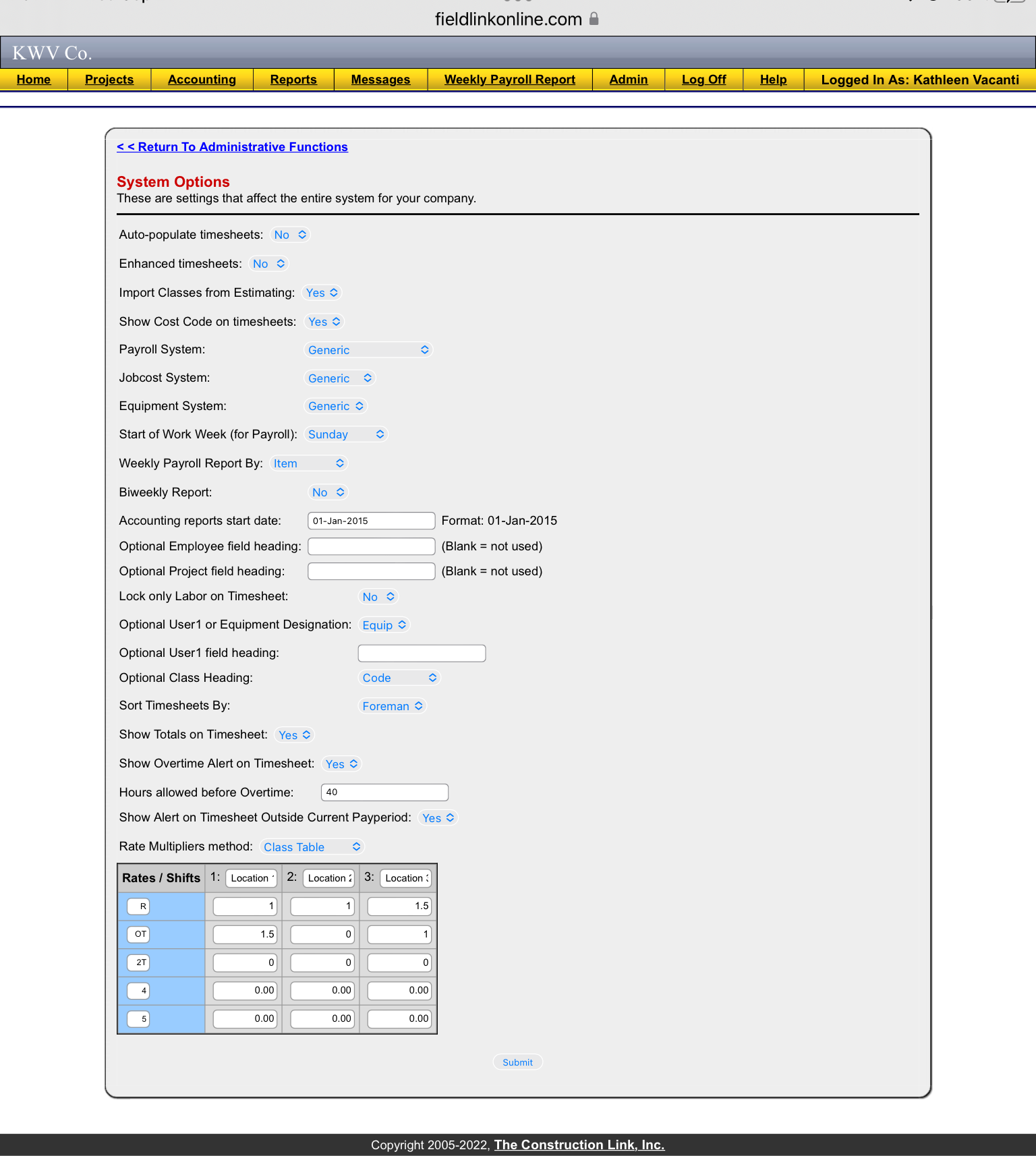This screenshot has height=1156, width=1036.
Task: Click the lock icon beside the URL
Action: pos(594,19)
